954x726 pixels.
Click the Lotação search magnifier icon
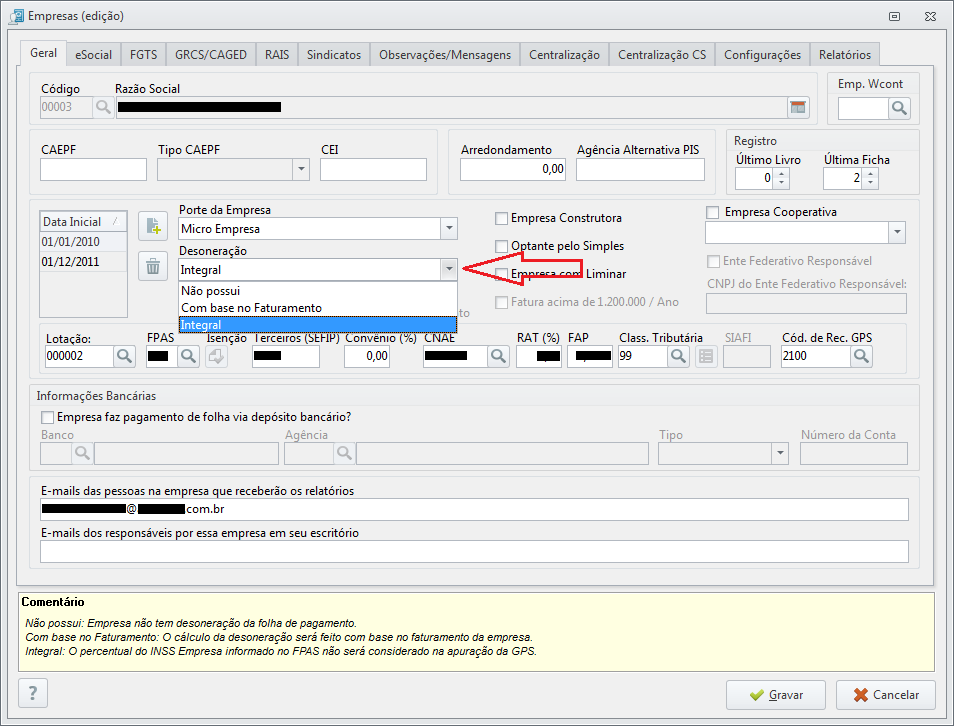124,355
